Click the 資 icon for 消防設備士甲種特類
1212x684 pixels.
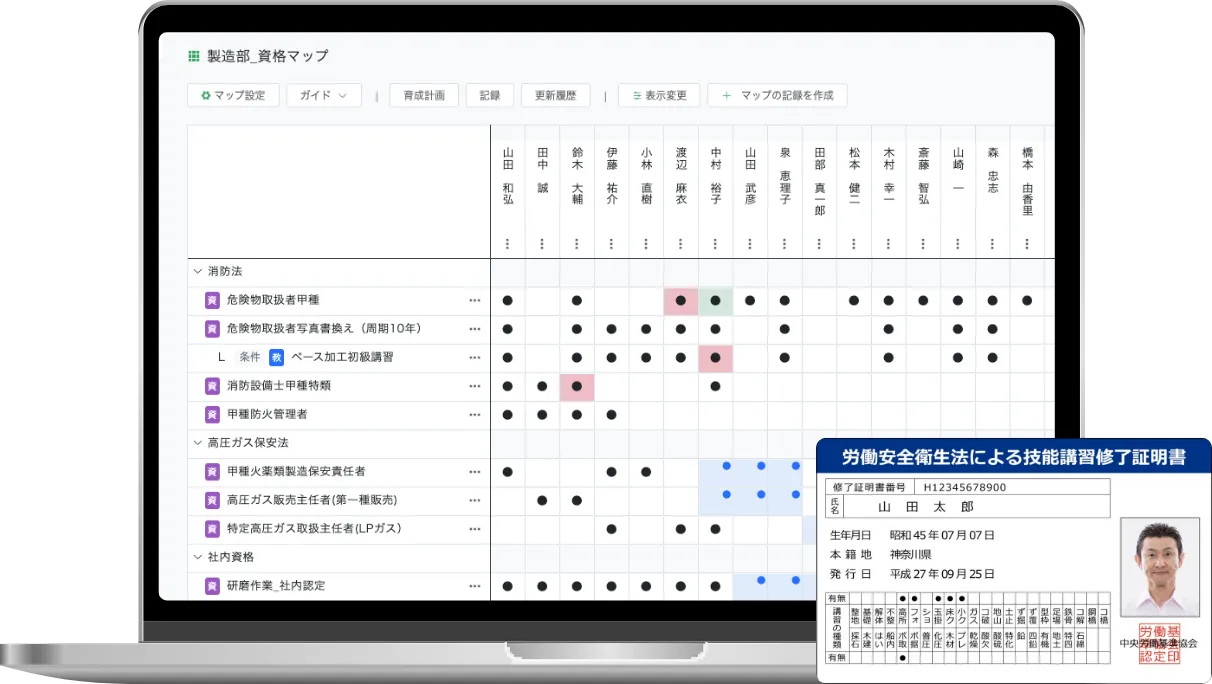click(212, 386)
